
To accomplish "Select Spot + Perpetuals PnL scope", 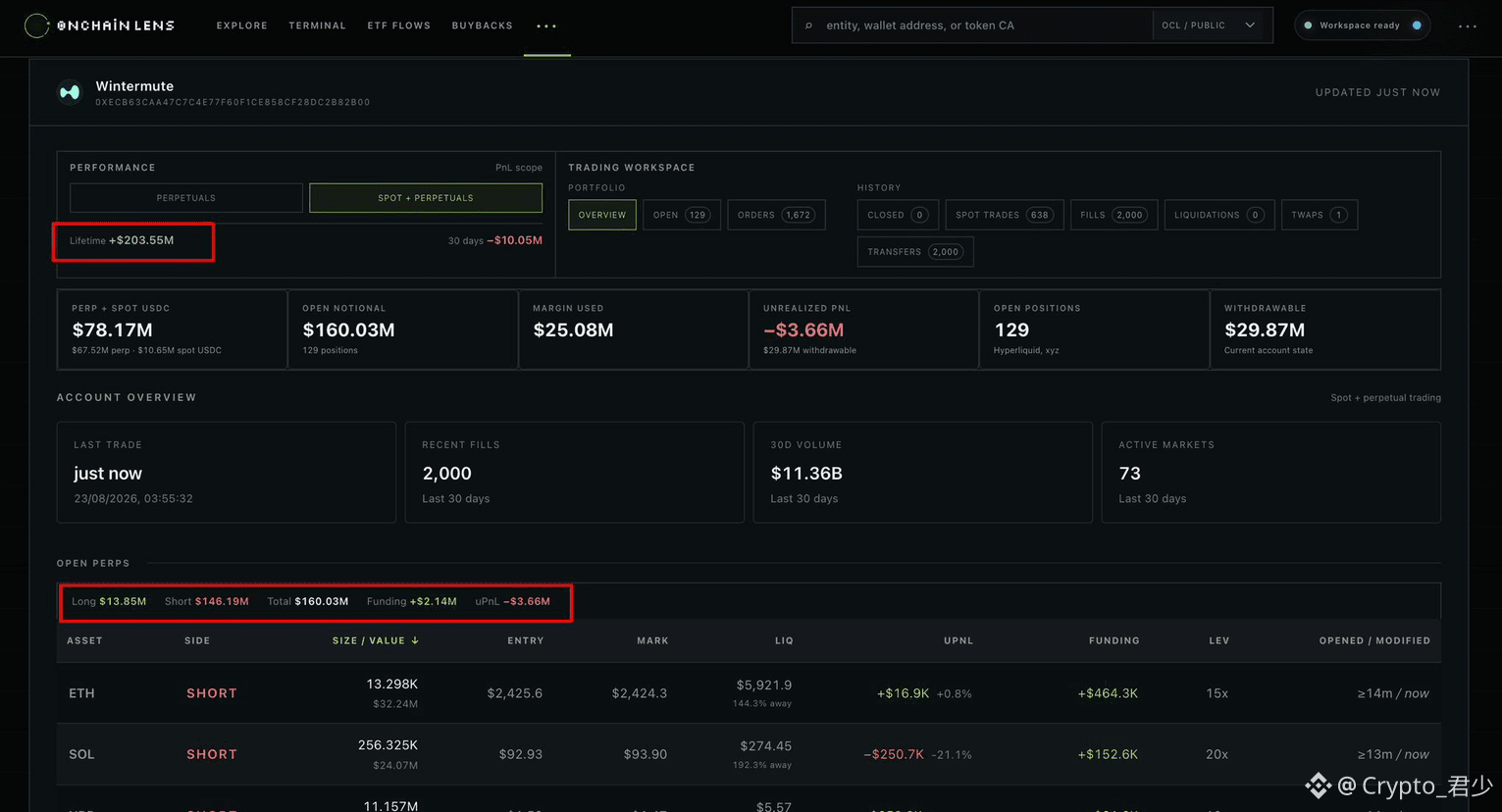I will (426, 198).
